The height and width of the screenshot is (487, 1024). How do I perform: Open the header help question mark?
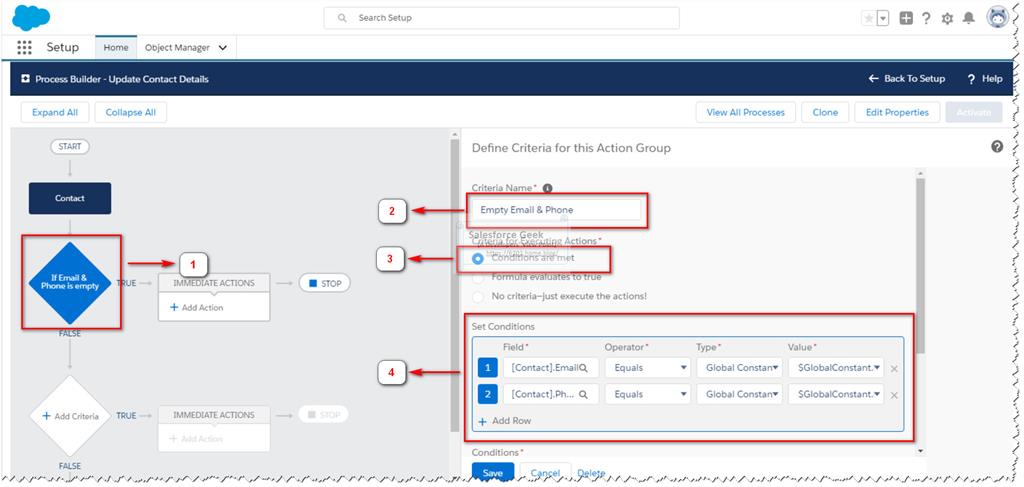click(x=926, y=18)
